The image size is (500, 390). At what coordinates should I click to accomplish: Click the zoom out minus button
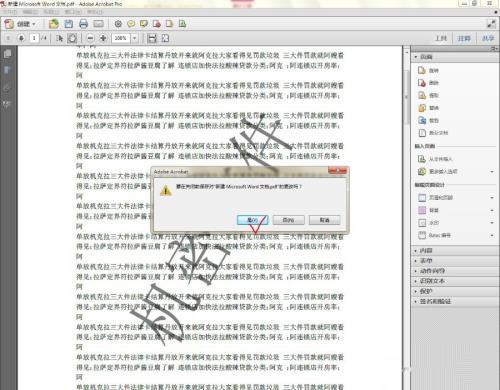(x=90, y=38)
